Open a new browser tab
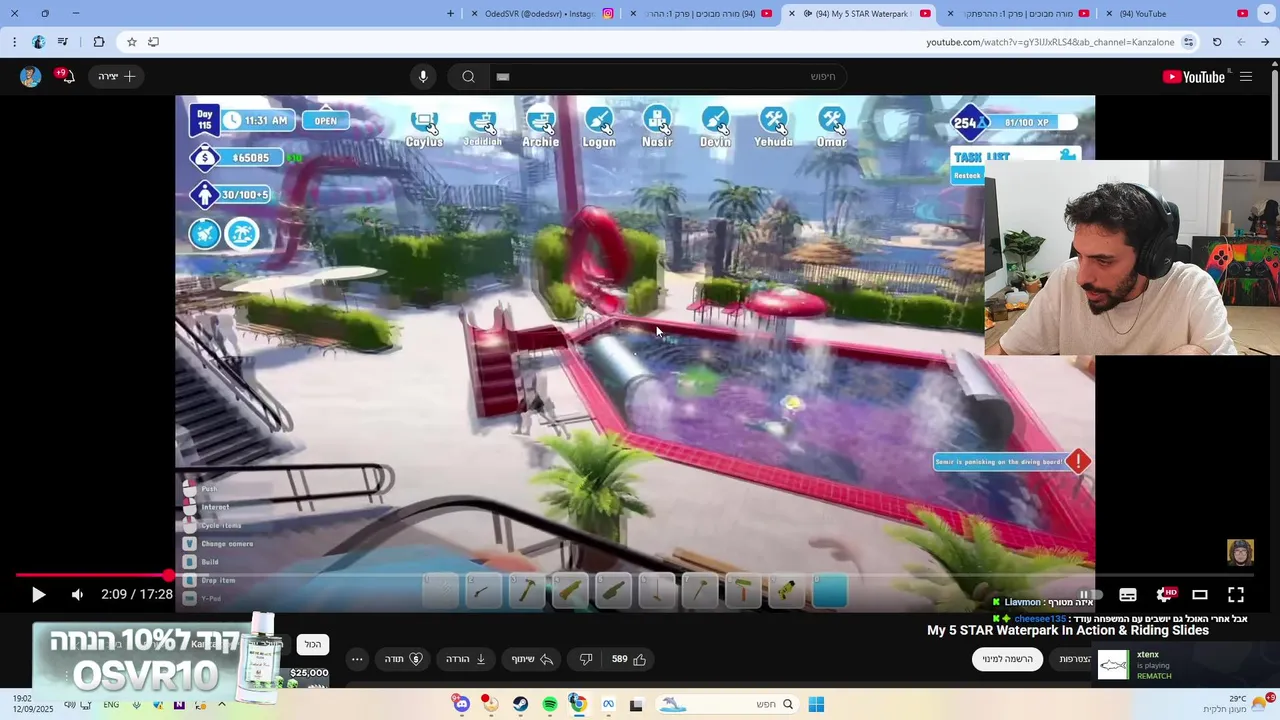The height and width of the screenshot is (720, 1280). 450,14
